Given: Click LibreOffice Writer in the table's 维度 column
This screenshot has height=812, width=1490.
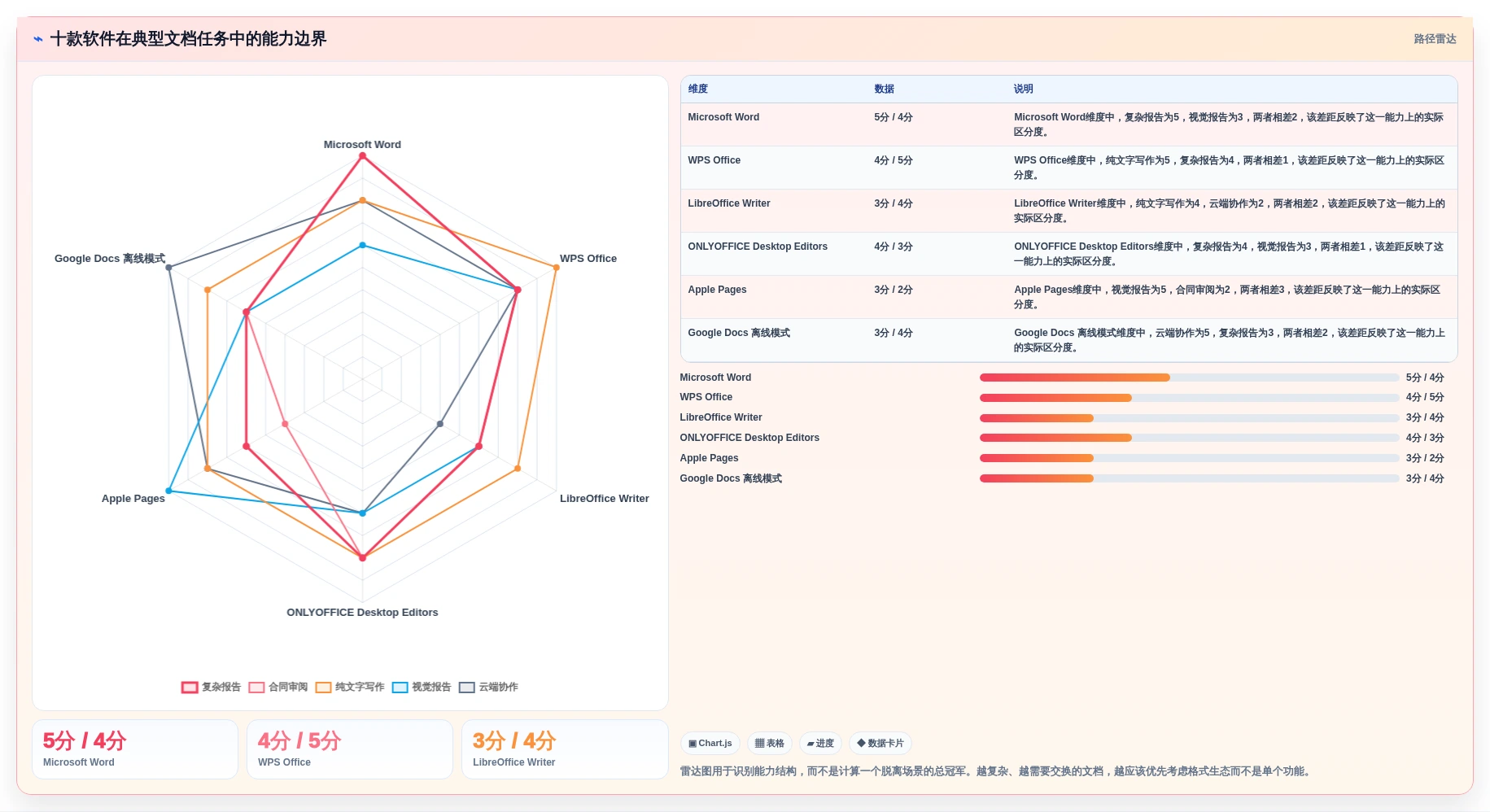Looking at the screenshot, I should [x=729, y=203].
